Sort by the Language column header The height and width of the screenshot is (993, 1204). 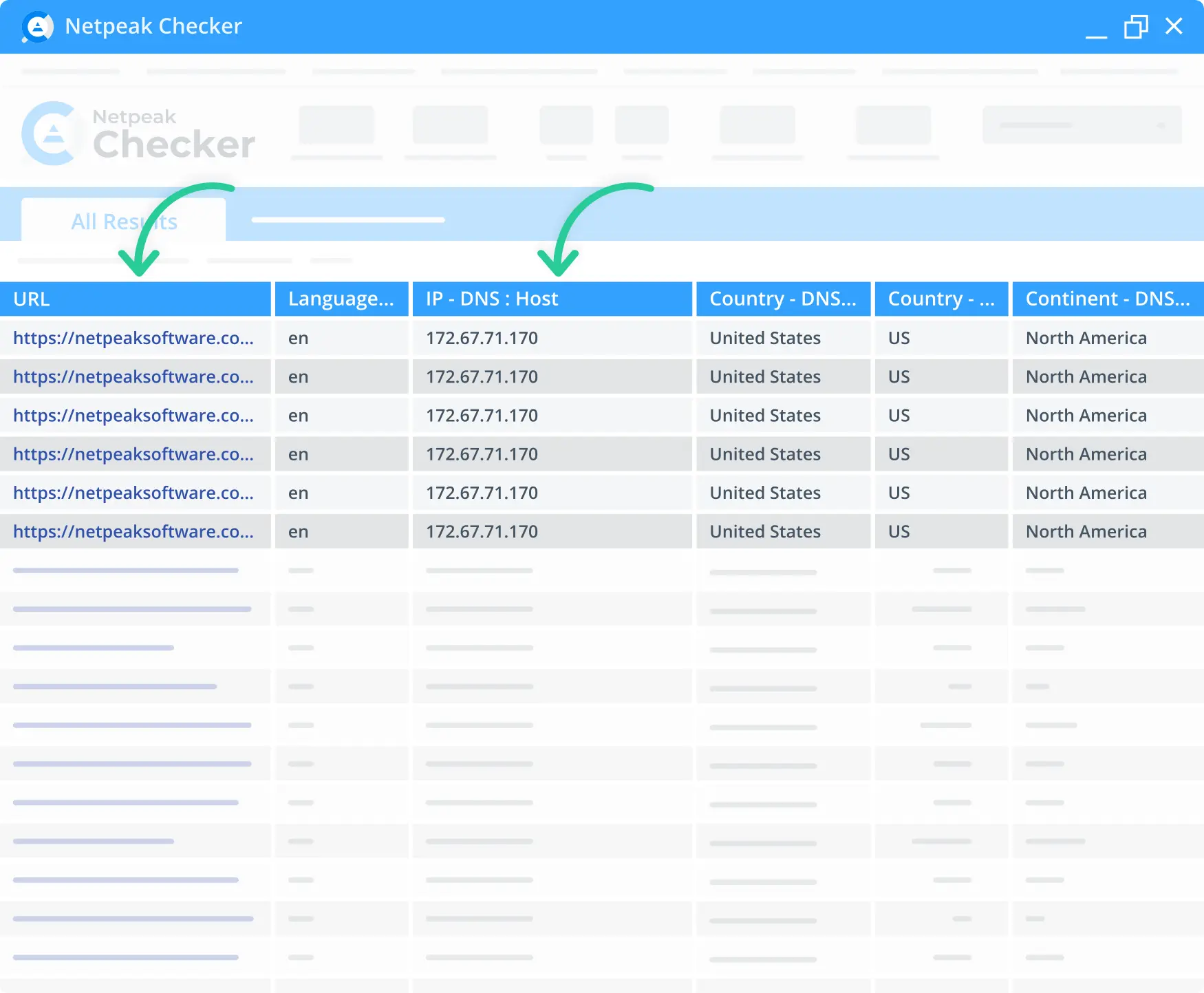point(342,299)
